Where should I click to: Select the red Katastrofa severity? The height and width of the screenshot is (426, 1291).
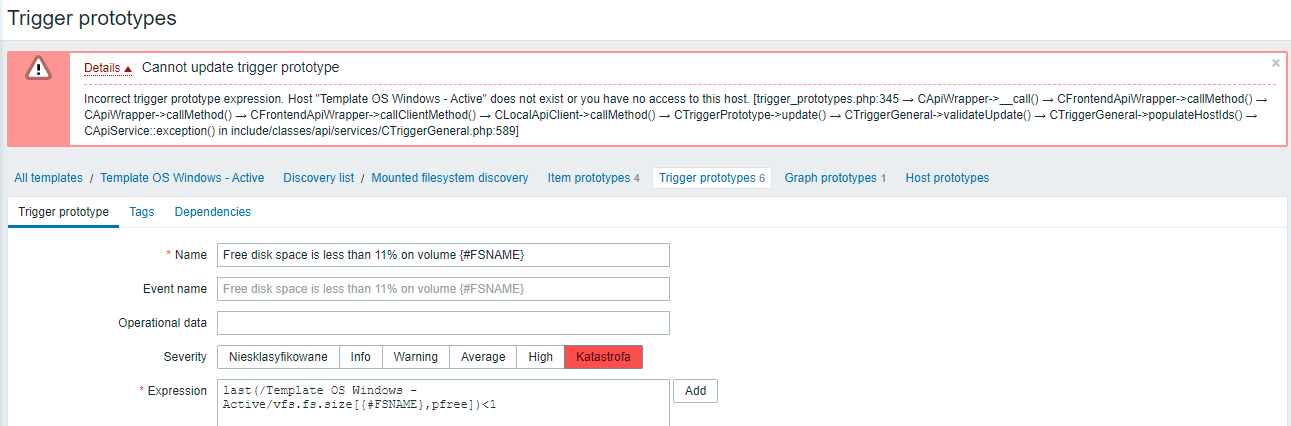tap(604, 357)
